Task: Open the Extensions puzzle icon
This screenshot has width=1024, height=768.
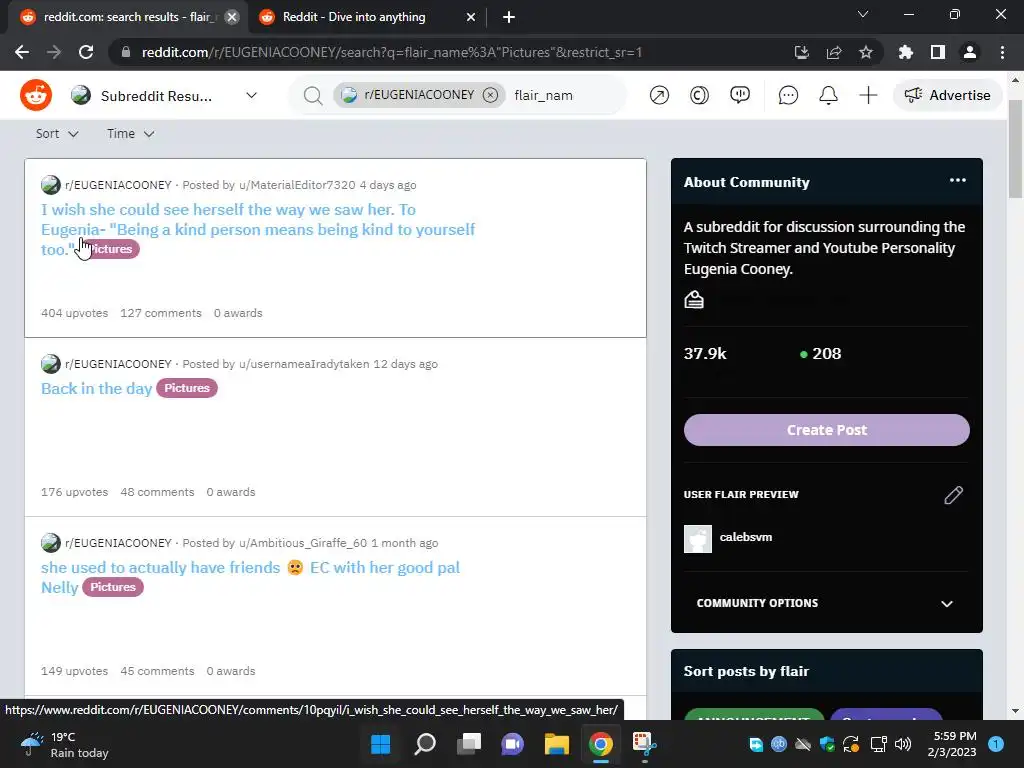Action: coord(906,52)
